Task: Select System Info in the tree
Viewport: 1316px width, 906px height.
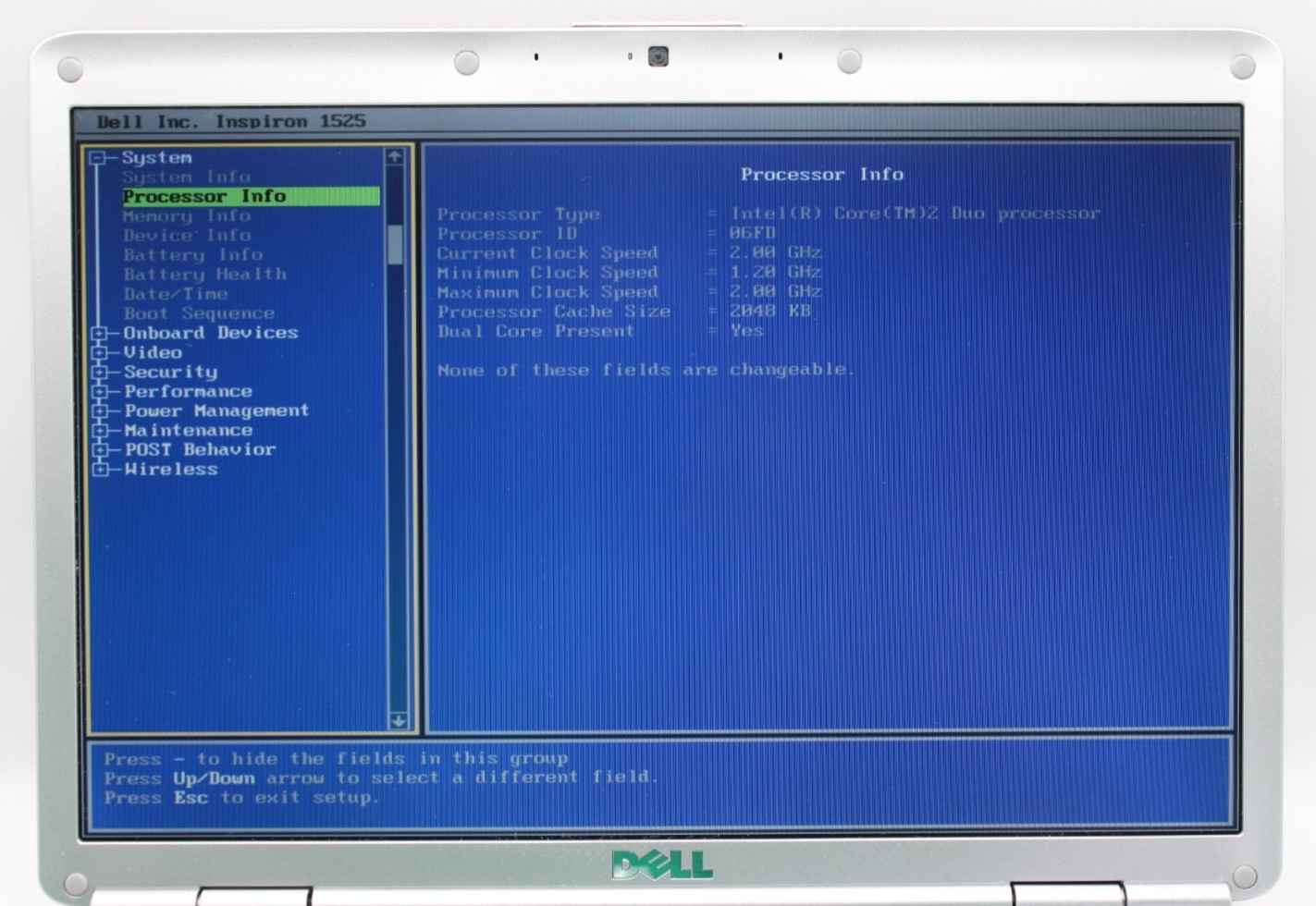Action: pos(186,177)
